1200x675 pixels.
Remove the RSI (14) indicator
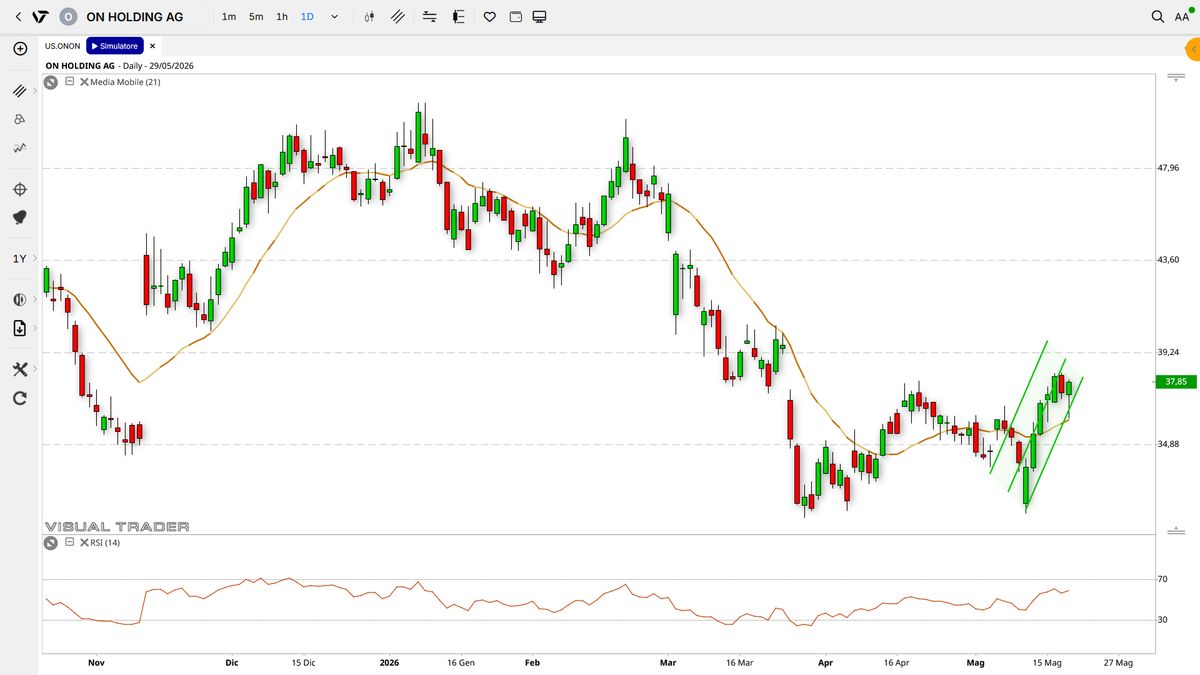point(84,542)
